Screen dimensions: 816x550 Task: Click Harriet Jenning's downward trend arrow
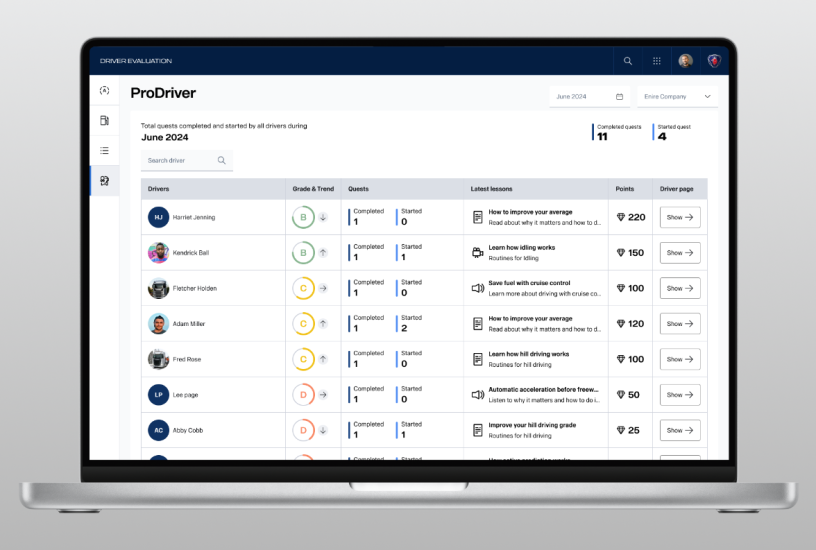coord(323,217)
